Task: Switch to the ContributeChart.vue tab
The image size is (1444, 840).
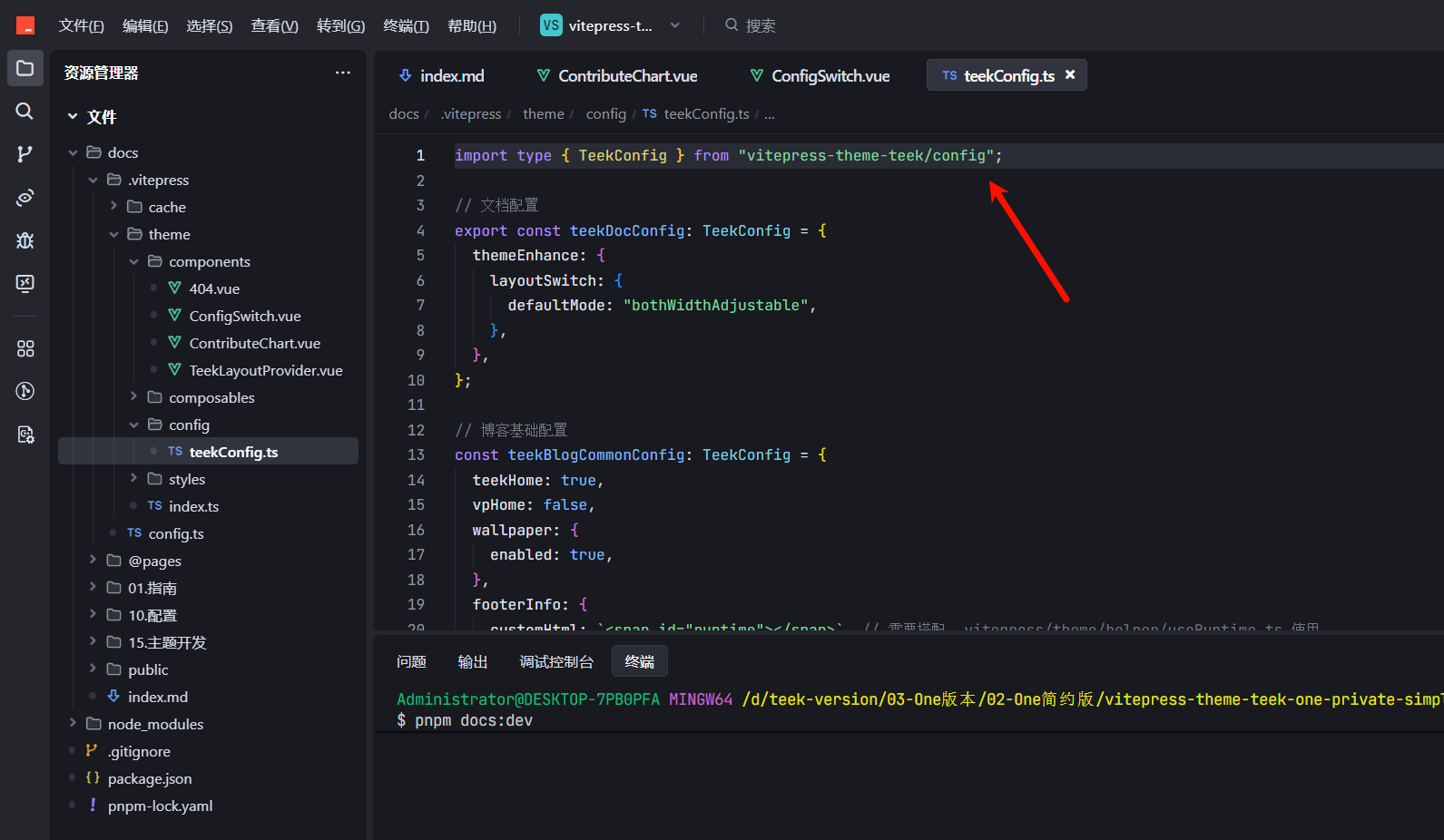Action: point(617,75)
